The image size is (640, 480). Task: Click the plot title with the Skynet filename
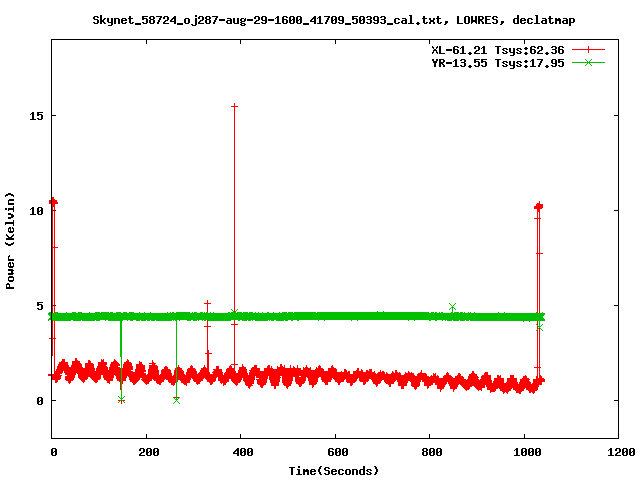(333, 20)
